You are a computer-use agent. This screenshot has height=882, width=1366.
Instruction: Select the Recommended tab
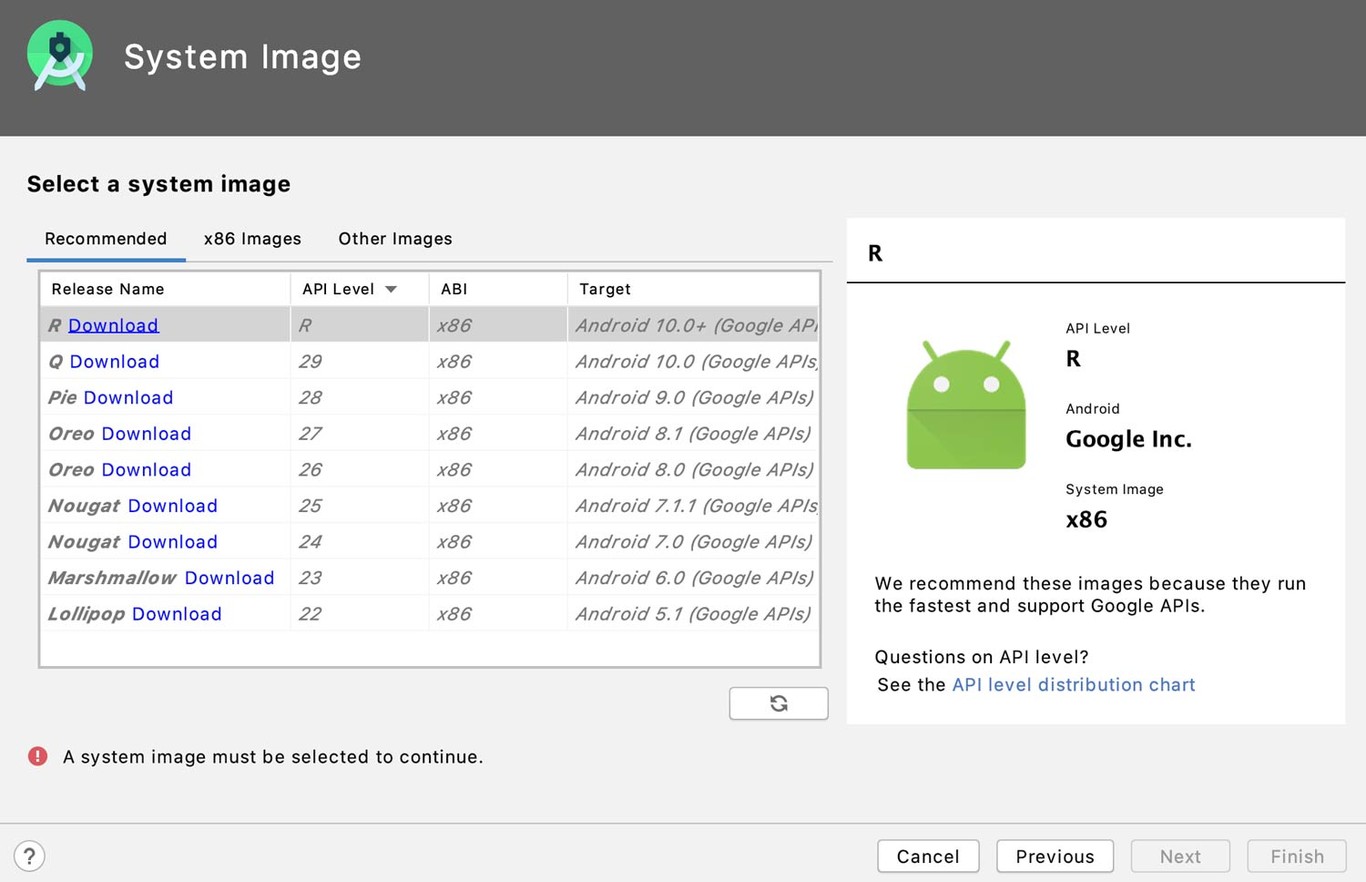pyautogui.click(x=105, y=238)
